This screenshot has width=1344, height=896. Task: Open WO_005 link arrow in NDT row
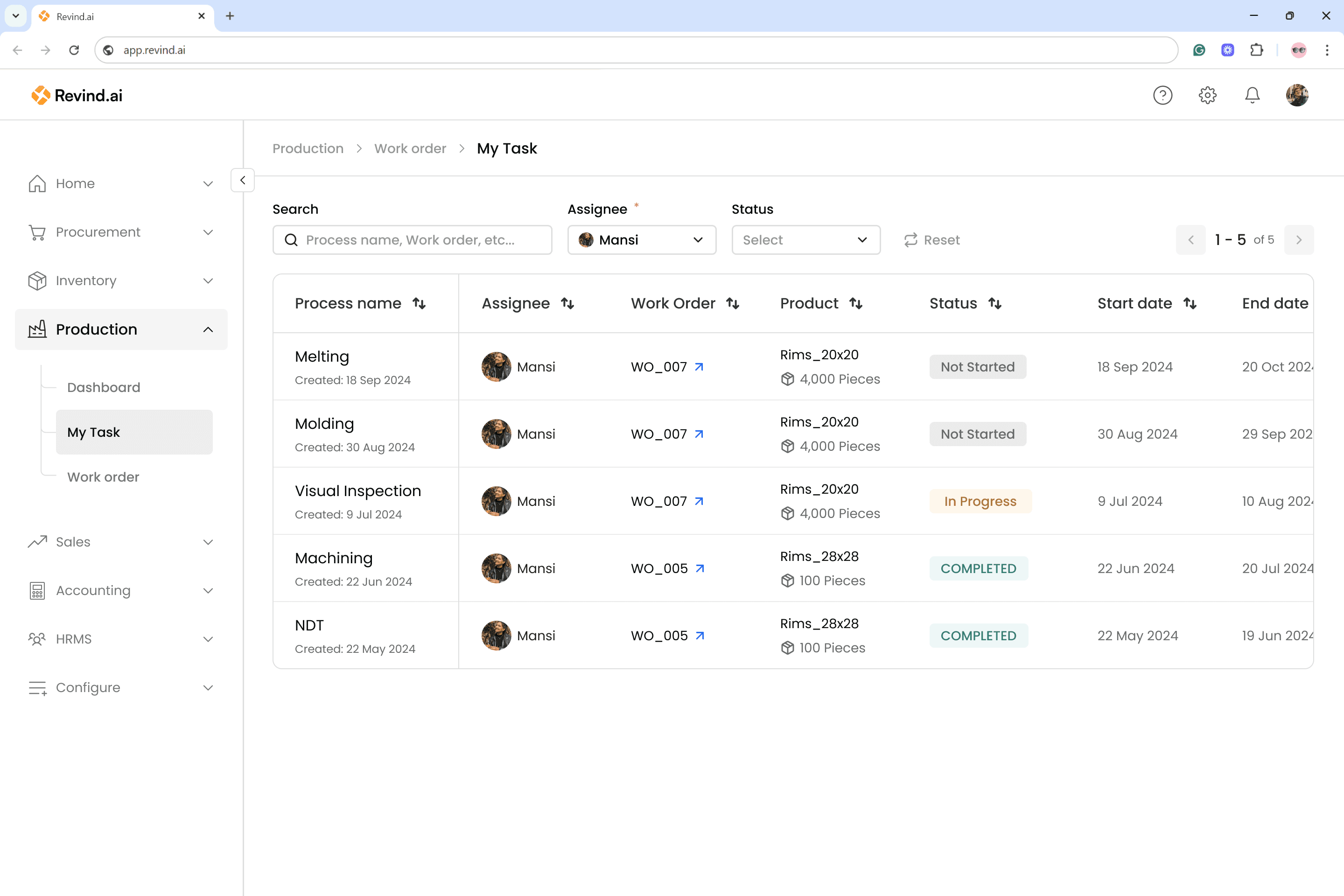click(x=700, y=636)
